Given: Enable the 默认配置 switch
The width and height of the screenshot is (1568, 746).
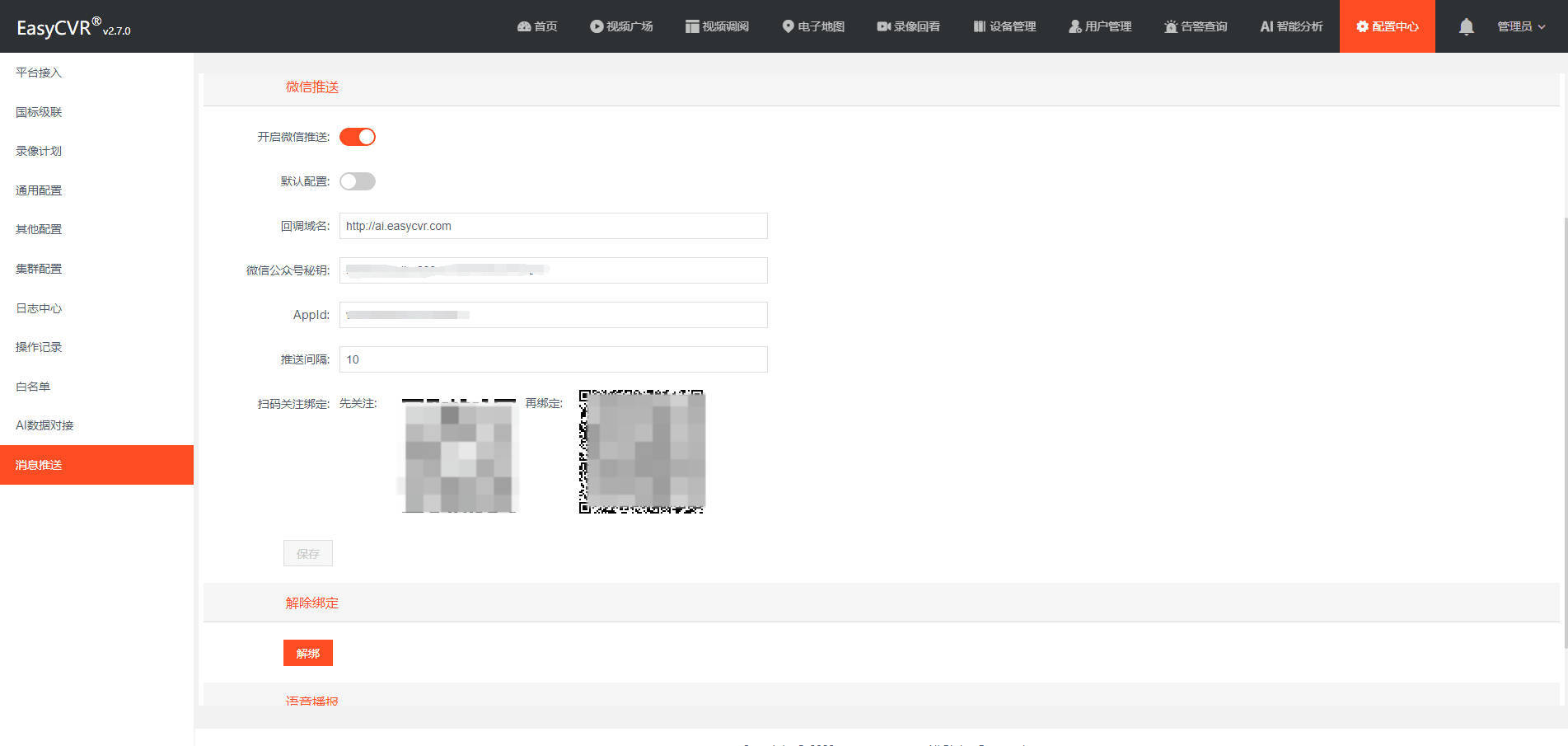Looking at the screenshot, I should (358, 181).
